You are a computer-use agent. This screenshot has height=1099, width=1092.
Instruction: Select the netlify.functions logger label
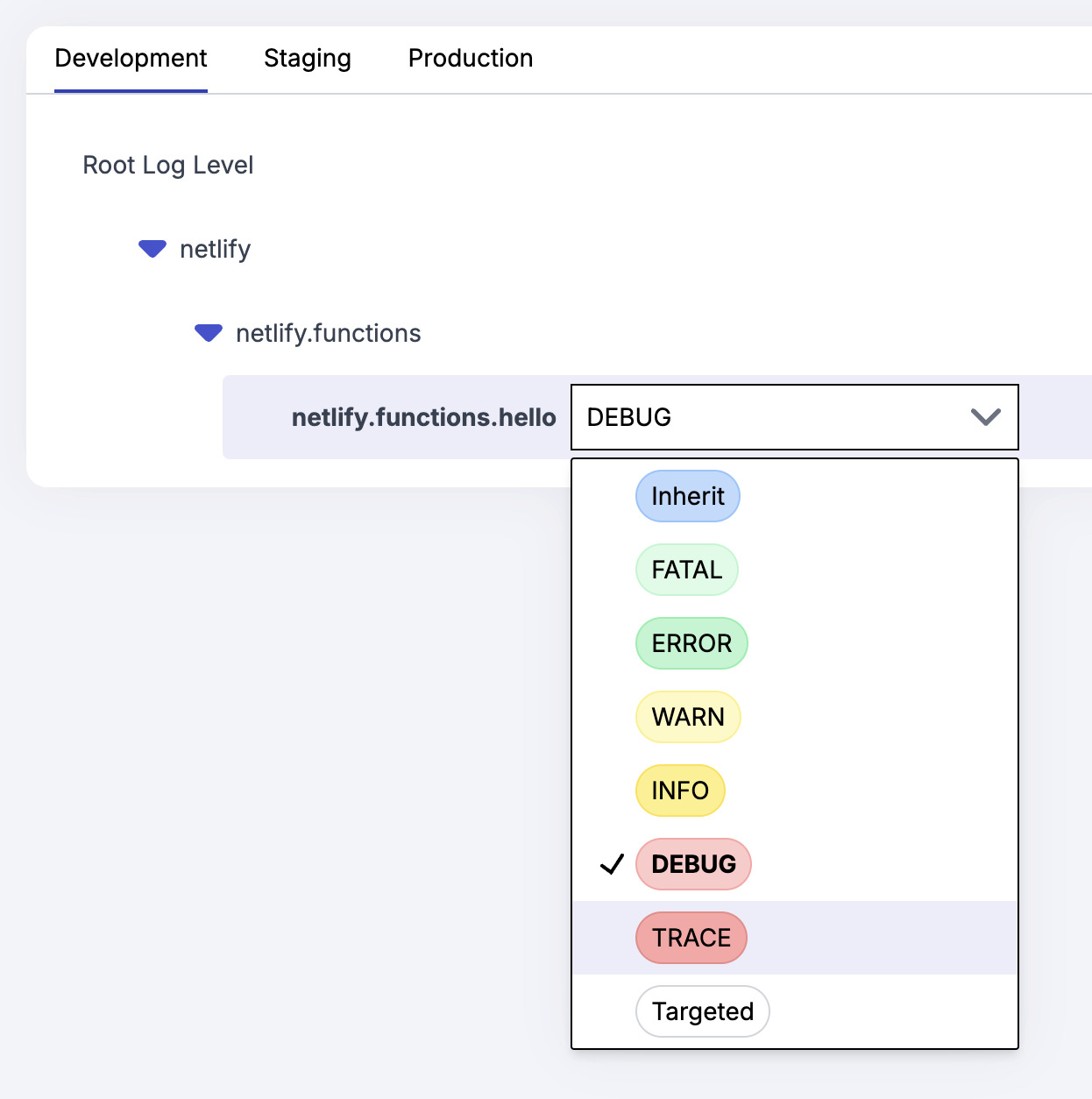(x=329, y=333)
